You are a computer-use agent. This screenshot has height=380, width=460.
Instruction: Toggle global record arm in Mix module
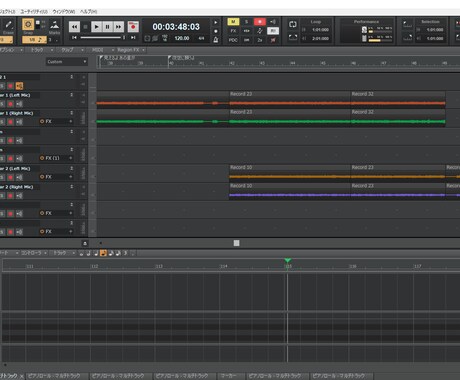pyautogui.click(x=260, y=22)
